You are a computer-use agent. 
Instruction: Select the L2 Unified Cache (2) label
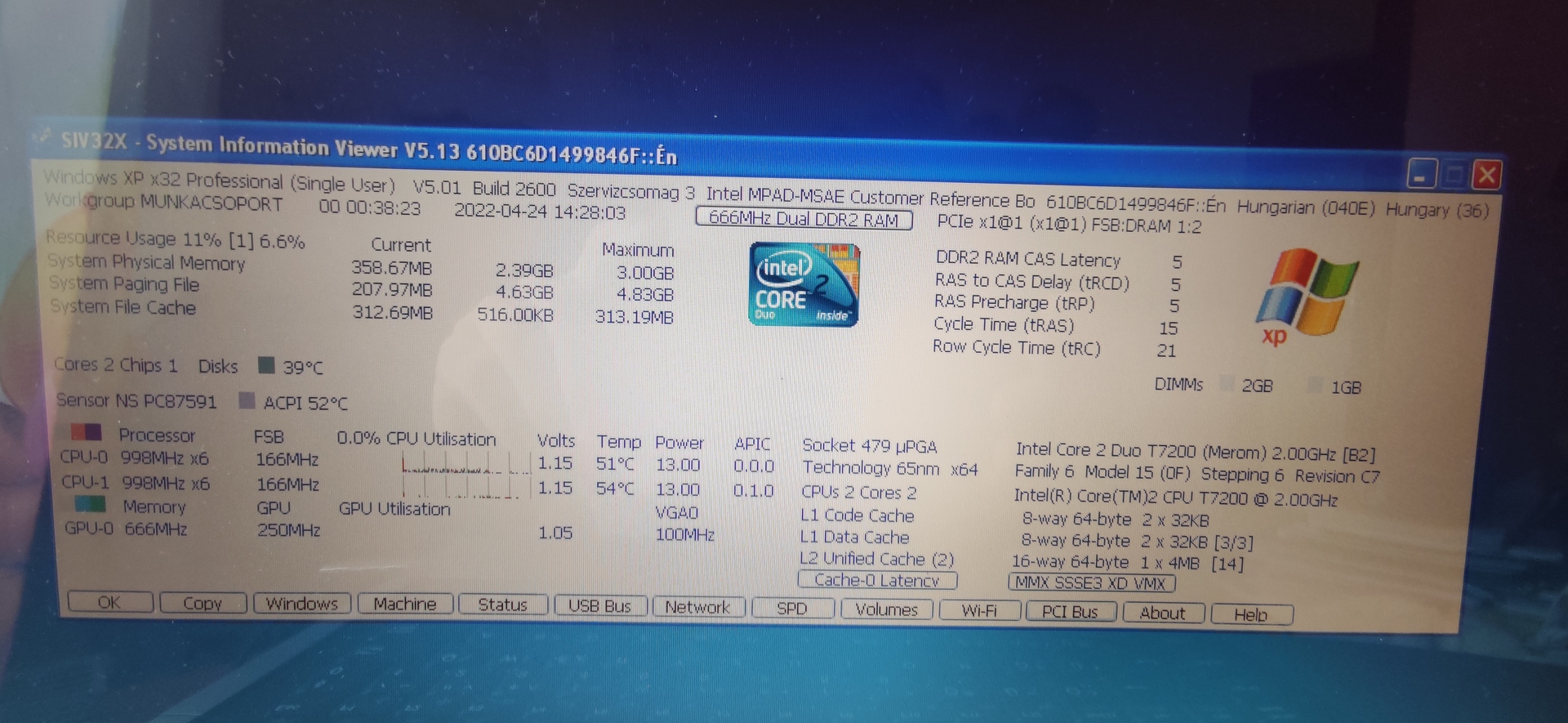(877, 559)
